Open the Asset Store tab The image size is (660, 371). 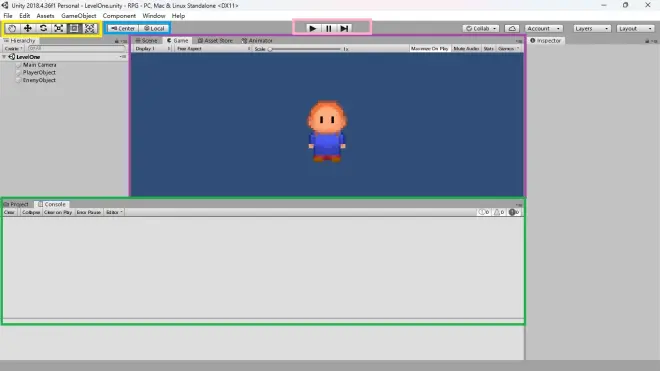click(215, 40)
